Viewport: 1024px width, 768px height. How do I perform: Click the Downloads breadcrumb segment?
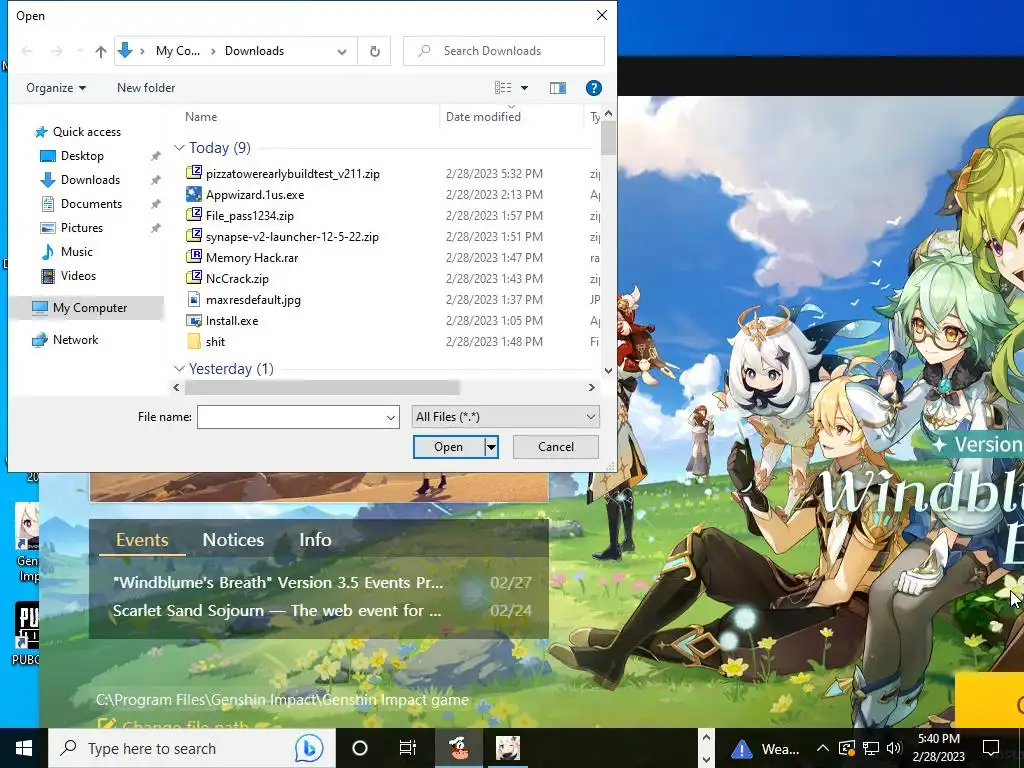pyautogui.click(x=254, y=51)
